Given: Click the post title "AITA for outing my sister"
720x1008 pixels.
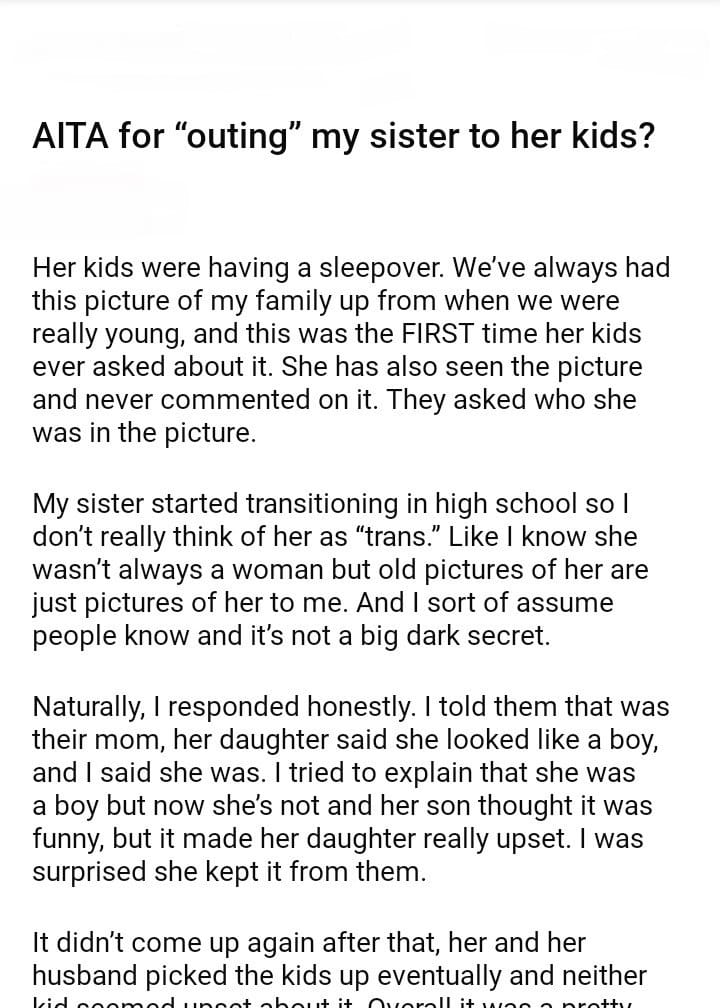Looking at the screenshot, I should (343, 136).
